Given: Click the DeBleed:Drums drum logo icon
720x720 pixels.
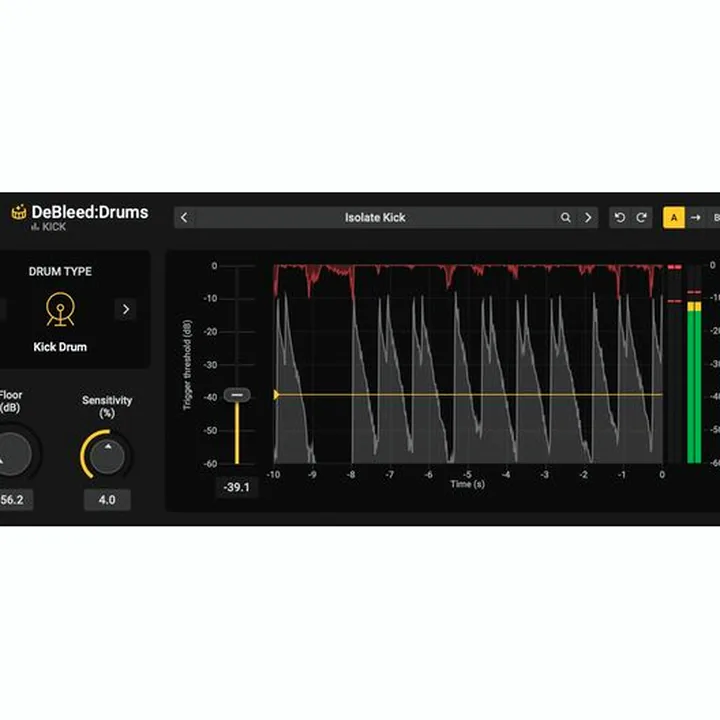Looking at the screenshot, I should (19, 212).
